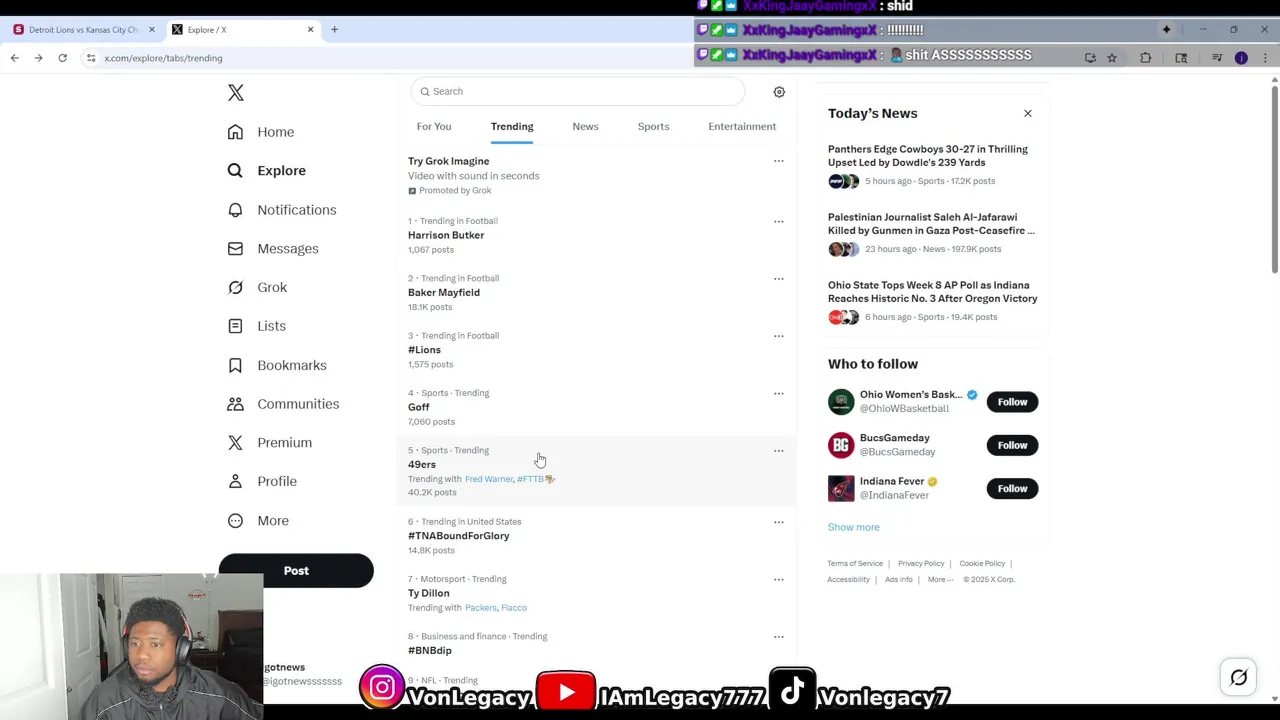This screenshot has height=720, width=1280.
Task: Open the Baker Mayfield trend
Action: pos(596,293)
